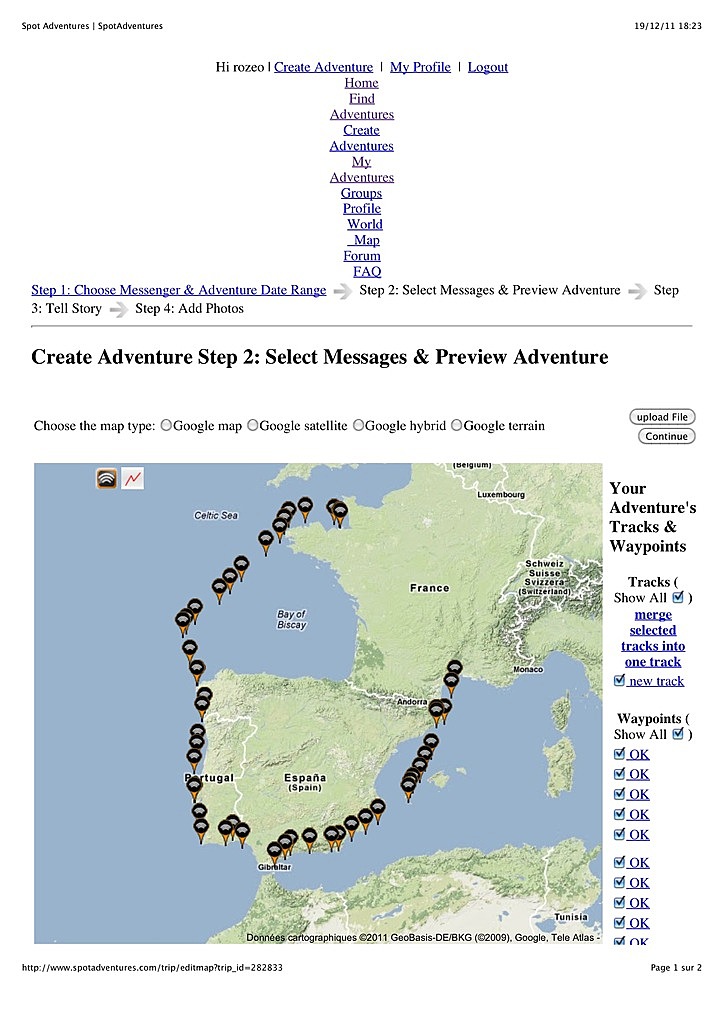The height and width of the screenshot is (1024, 724).
Task: Open the third OK waypoint link
Action: point(639,794)
